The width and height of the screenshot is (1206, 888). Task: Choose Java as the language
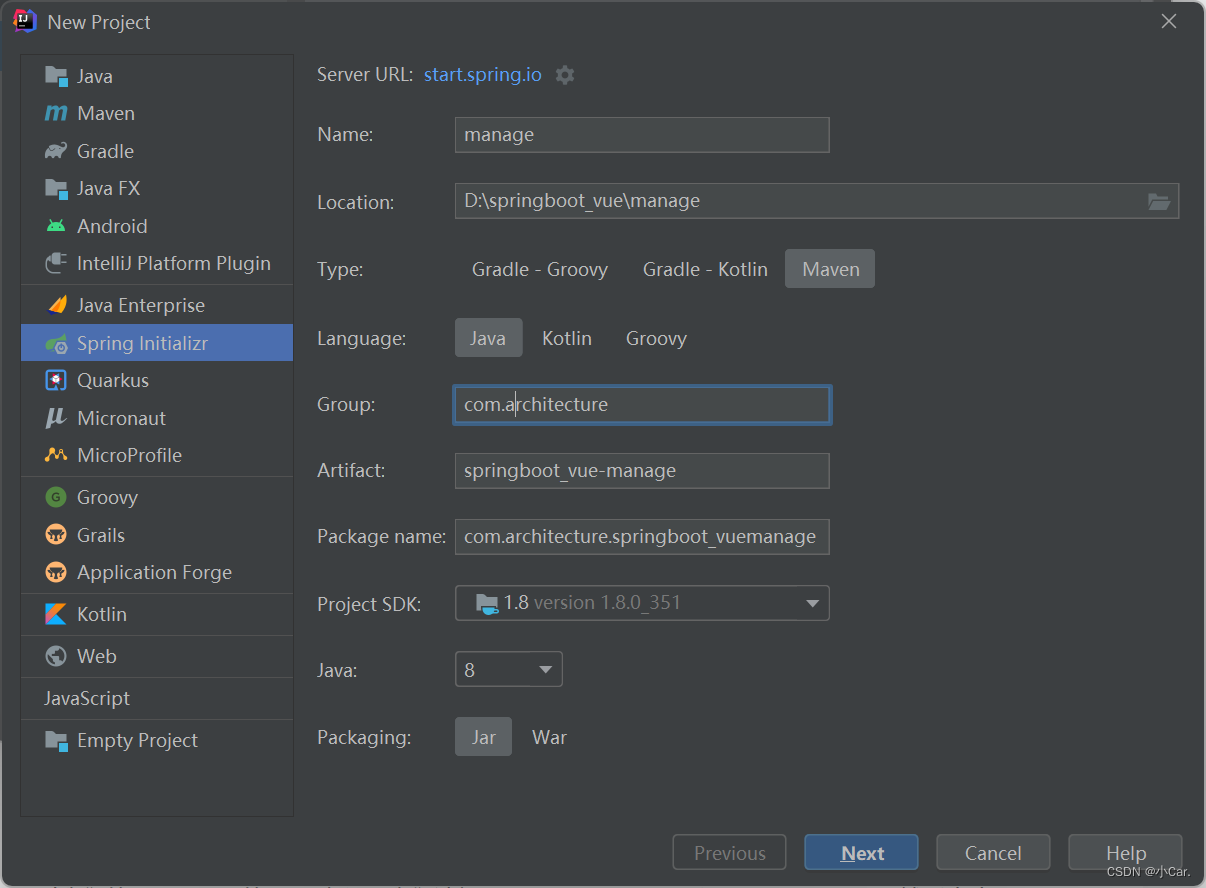(488, 338)
